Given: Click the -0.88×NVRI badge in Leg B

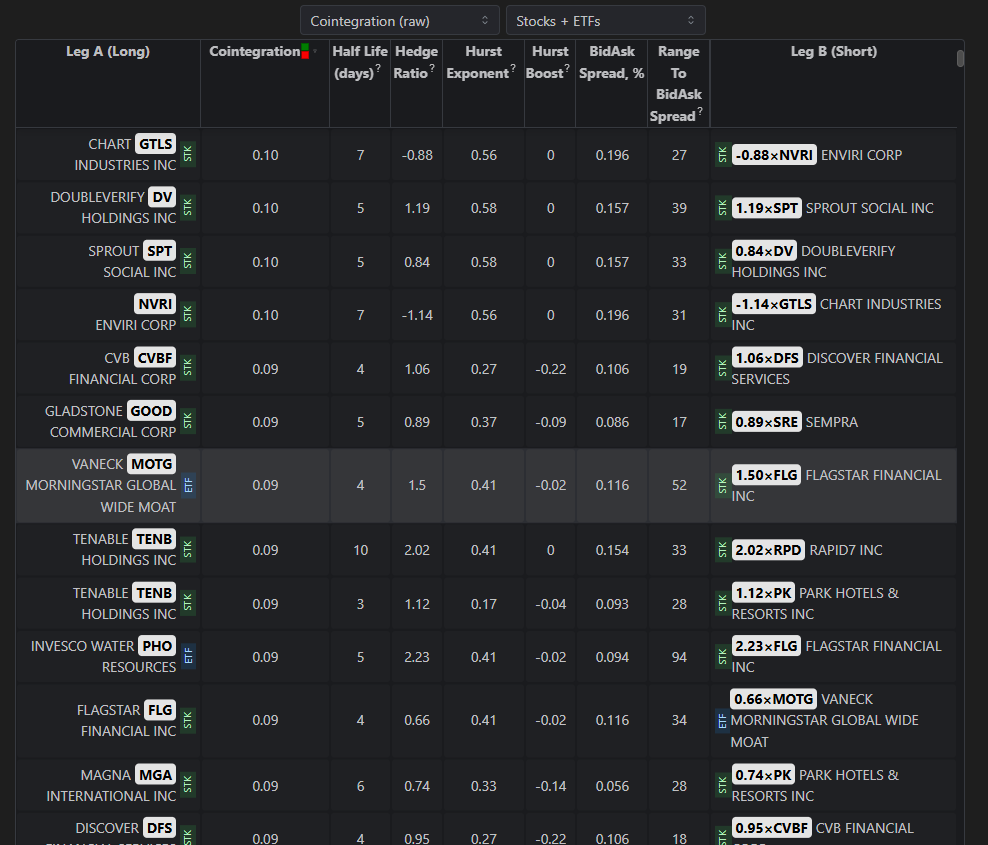Looking at the screenshot, I should [x=774, y=155].
